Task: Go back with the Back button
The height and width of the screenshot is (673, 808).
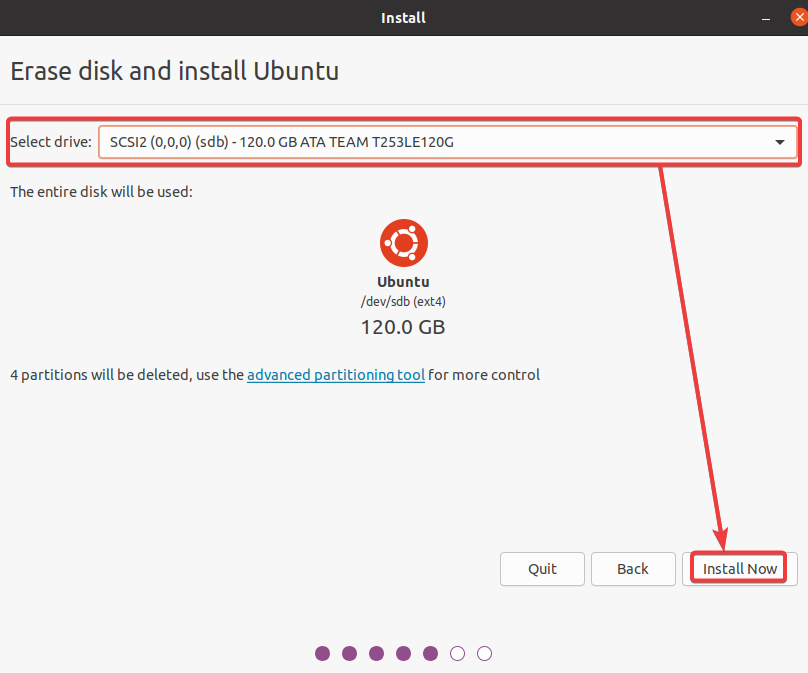Action: click(633, 569)
